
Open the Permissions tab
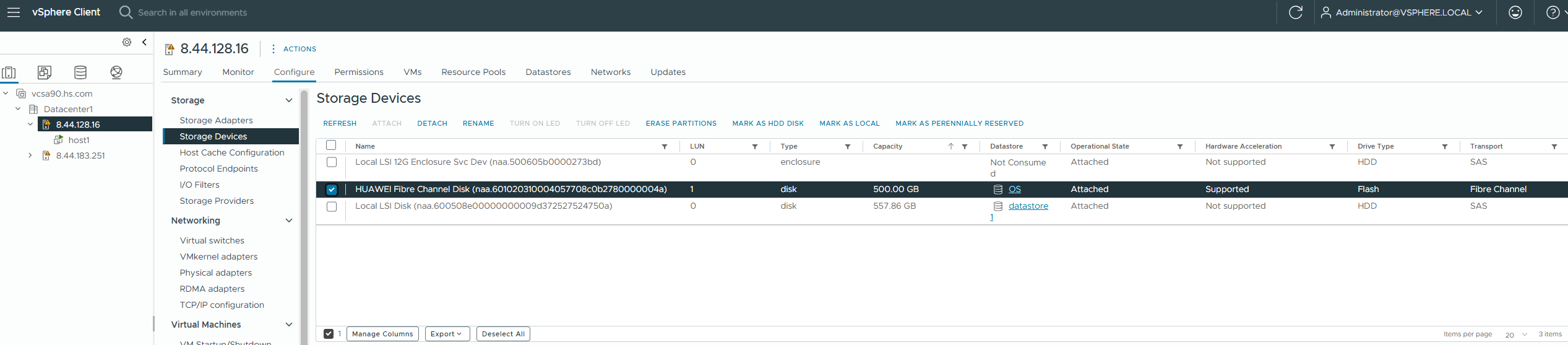tap(359, 72)
